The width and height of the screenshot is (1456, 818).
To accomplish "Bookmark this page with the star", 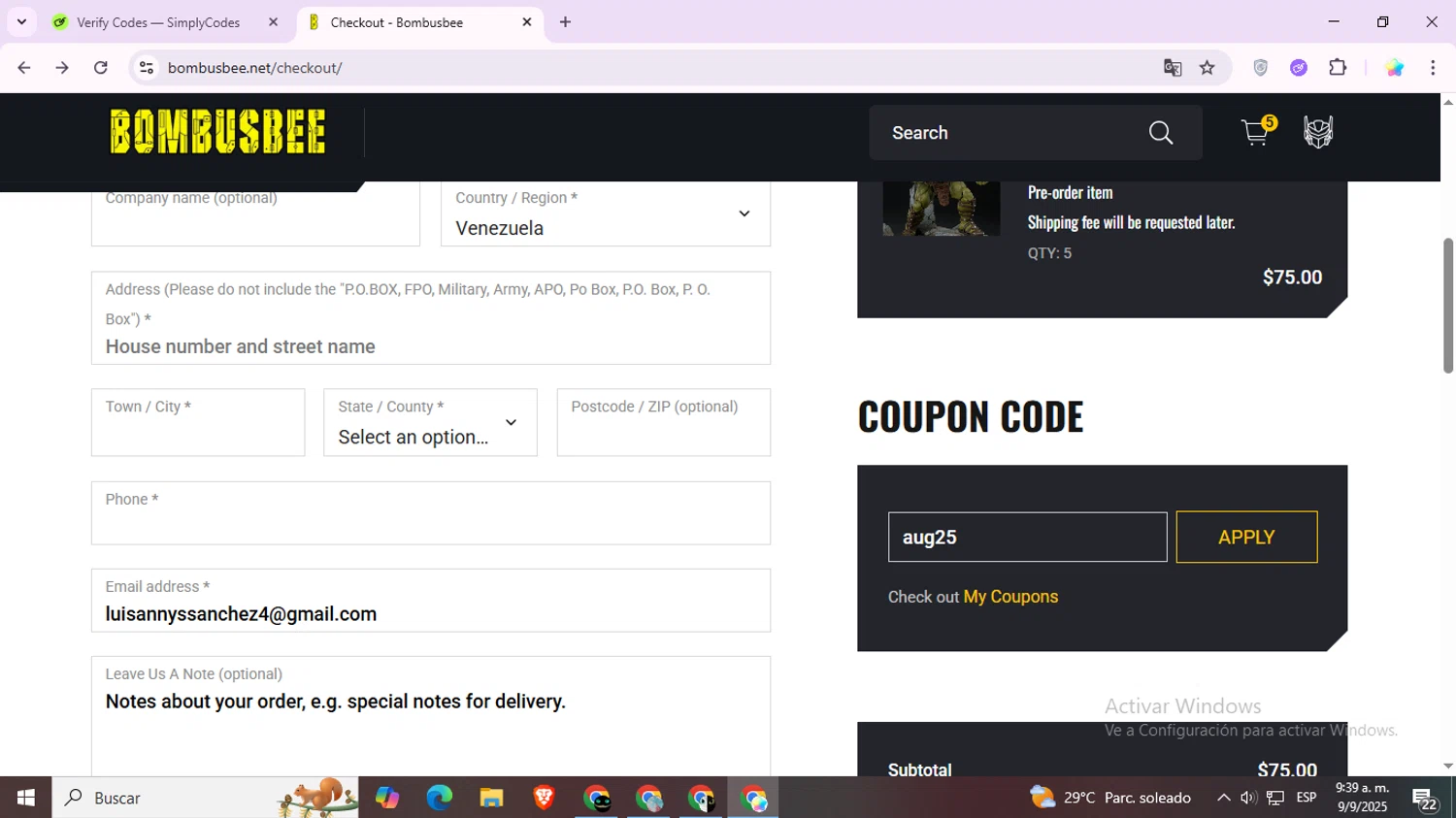I will 1208,68.
